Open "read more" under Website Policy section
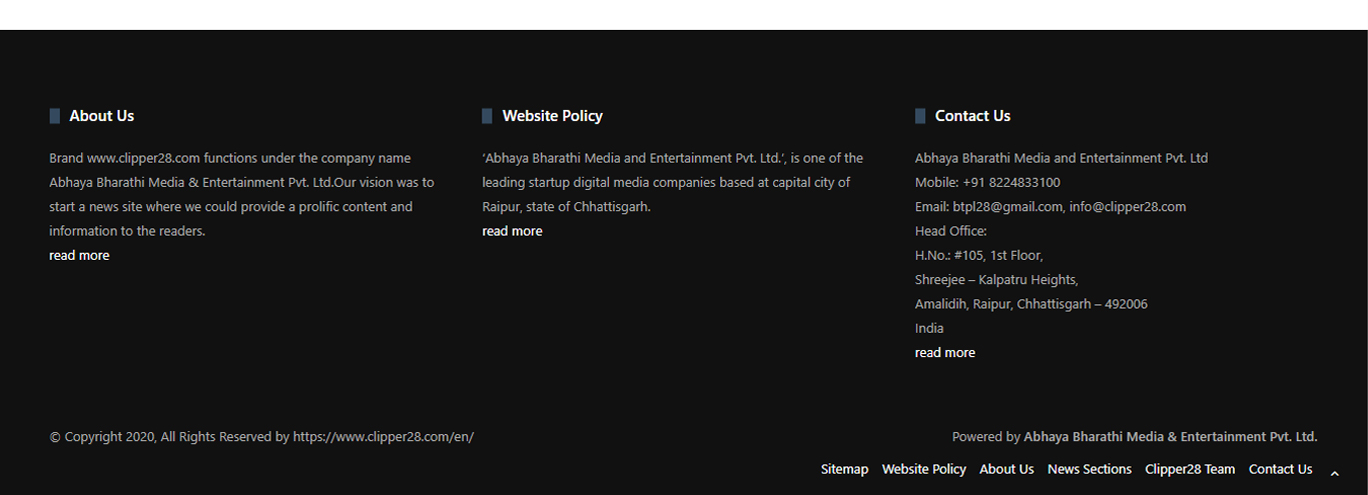Image resolution: width=1368 pixels, height=495 pixels. 512,231
